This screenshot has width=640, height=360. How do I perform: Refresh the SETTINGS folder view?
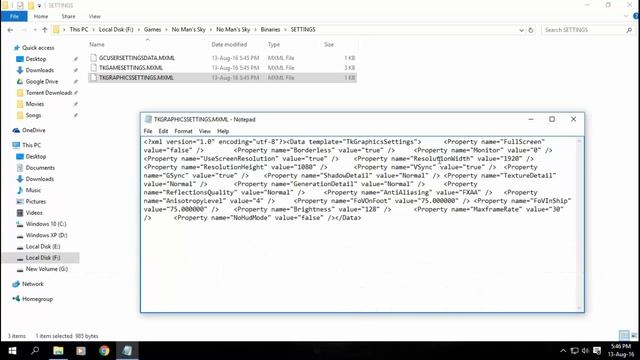(531, 30)
